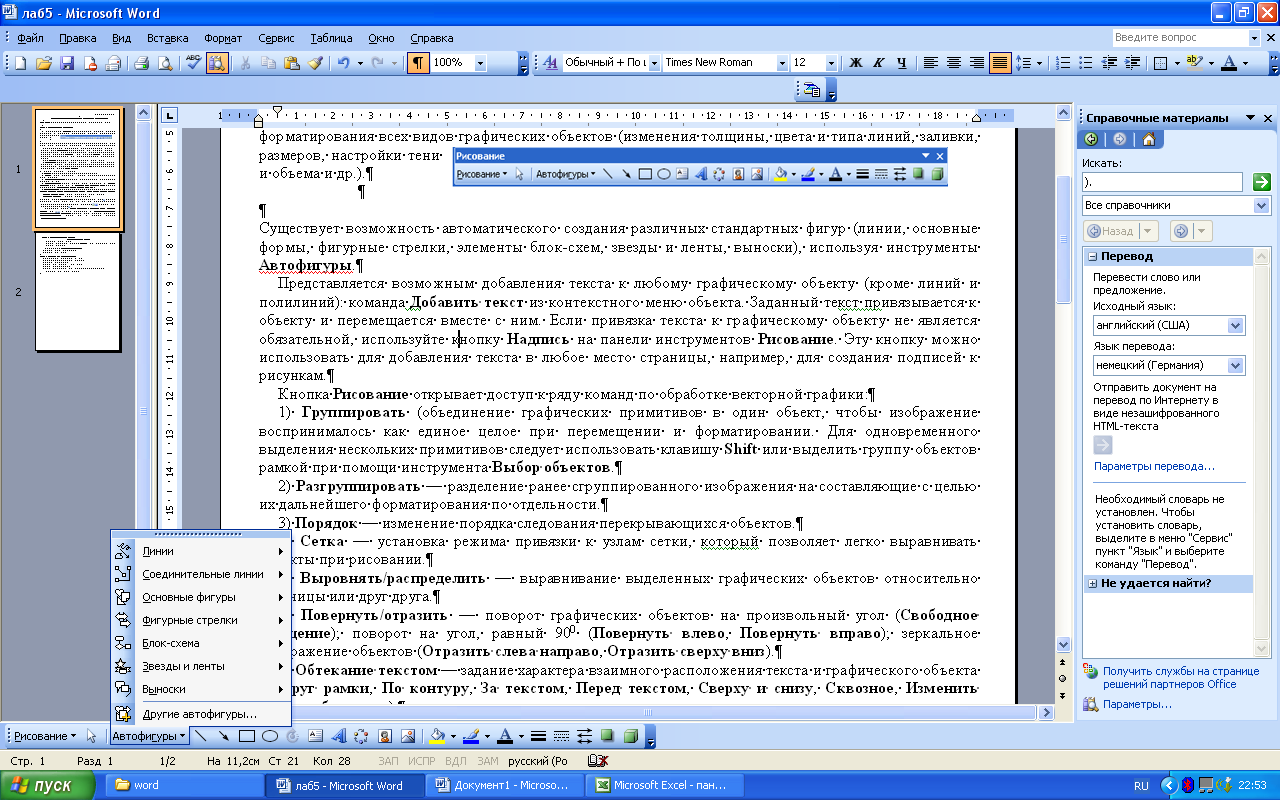Open the Сервис menu
The height and width of the screenshot is (800, 1280).
pyautogui.click(x=276, y=38)
